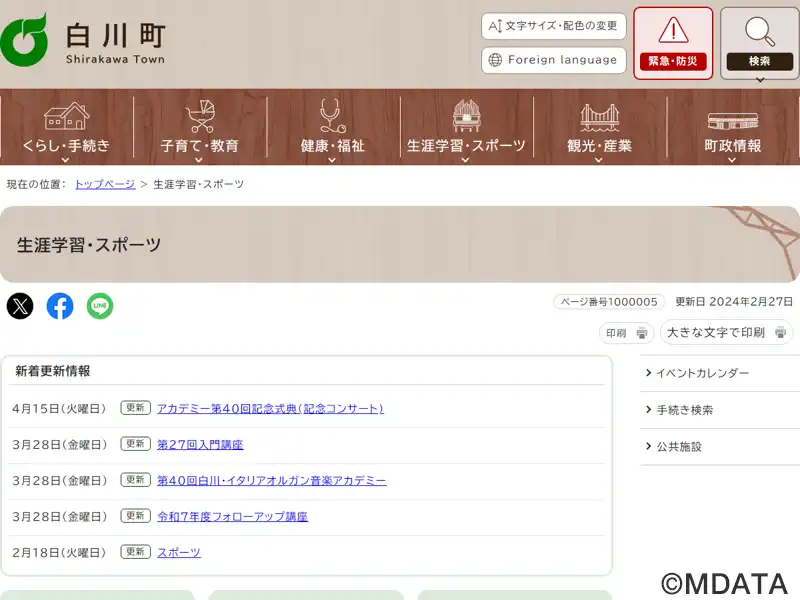
Task: Select the ページ番号1000005 label
Action: coord(609,302)
